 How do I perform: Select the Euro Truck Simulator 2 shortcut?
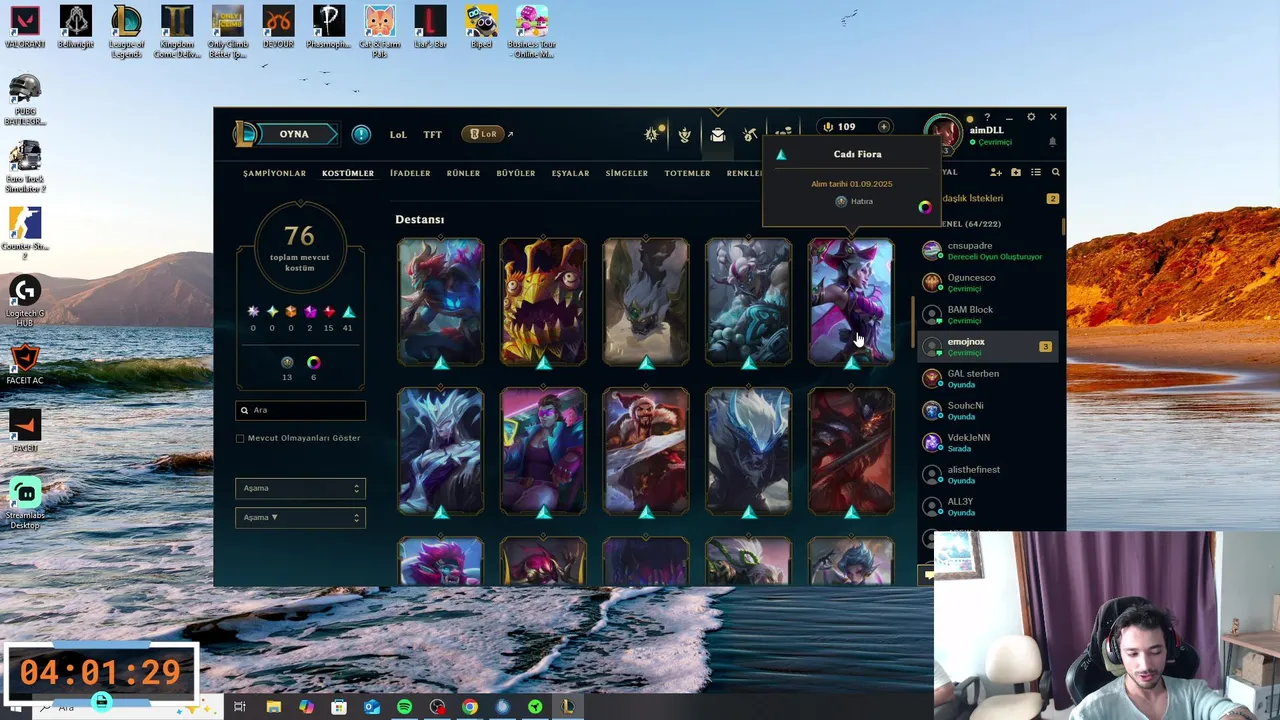pos(25,167)
